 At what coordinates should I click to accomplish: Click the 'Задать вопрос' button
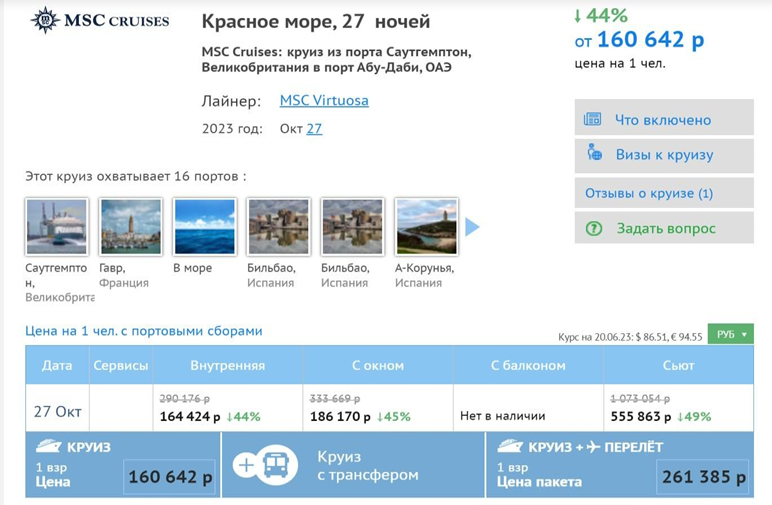click(664, 227)
